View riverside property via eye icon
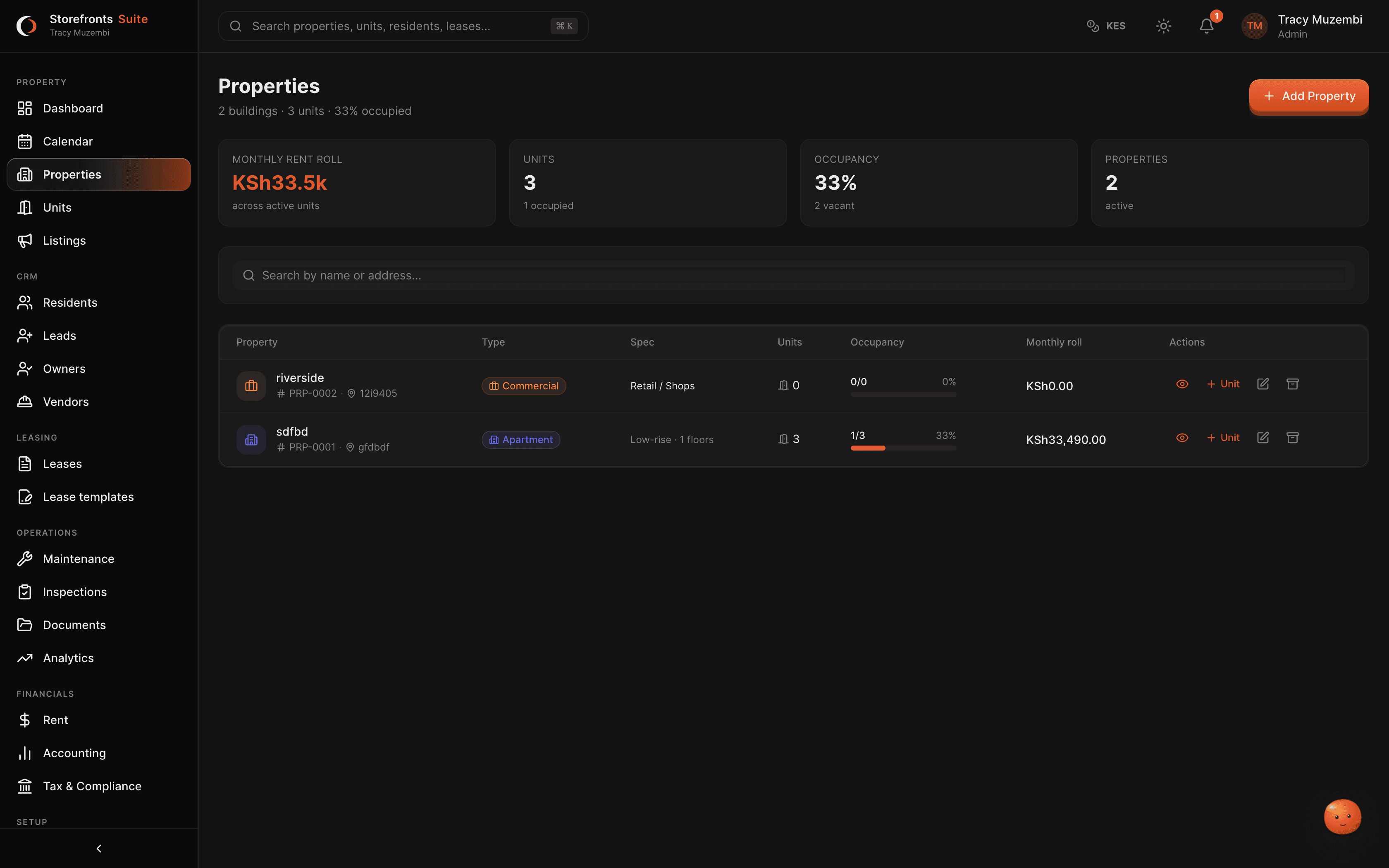This screenshot has width=1389, height=868. pos(1182,384)
